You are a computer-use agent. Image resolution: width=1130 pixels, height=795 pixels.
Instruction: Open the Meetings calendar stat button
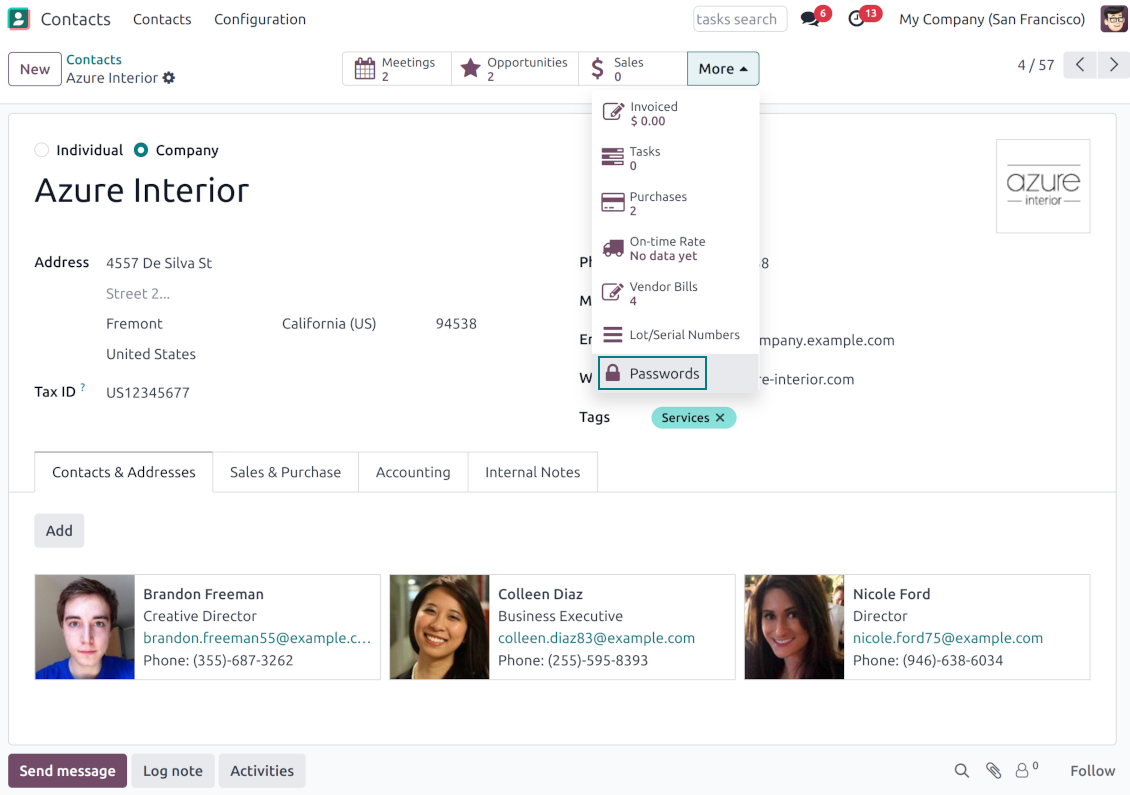point(397,69)
